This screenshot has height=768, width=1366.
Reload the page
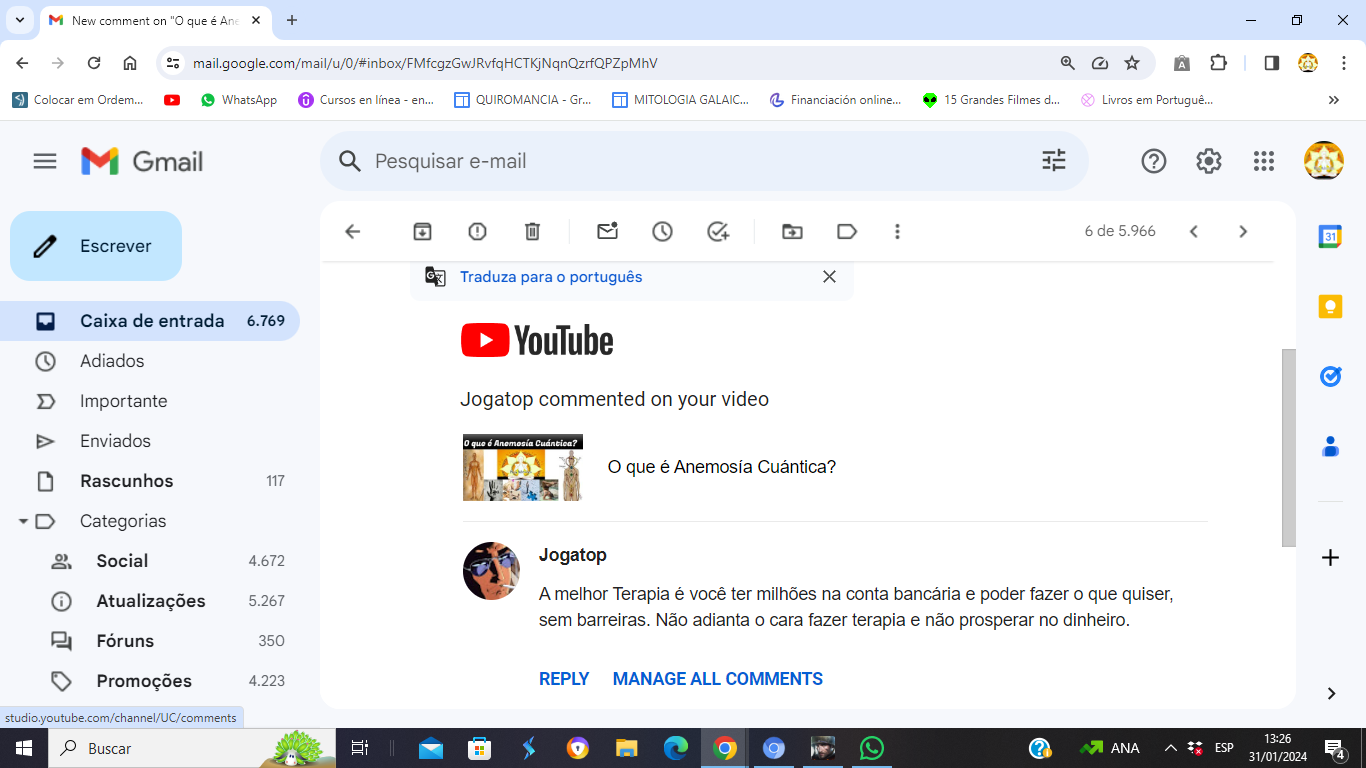[x=94, y=63]
